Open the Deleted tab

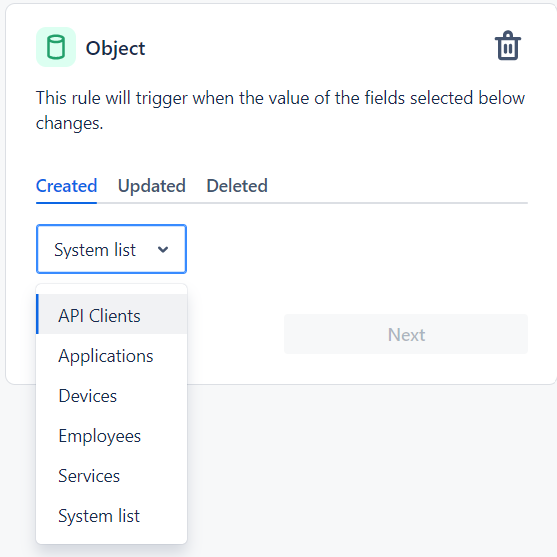click(x=237, y=186)
